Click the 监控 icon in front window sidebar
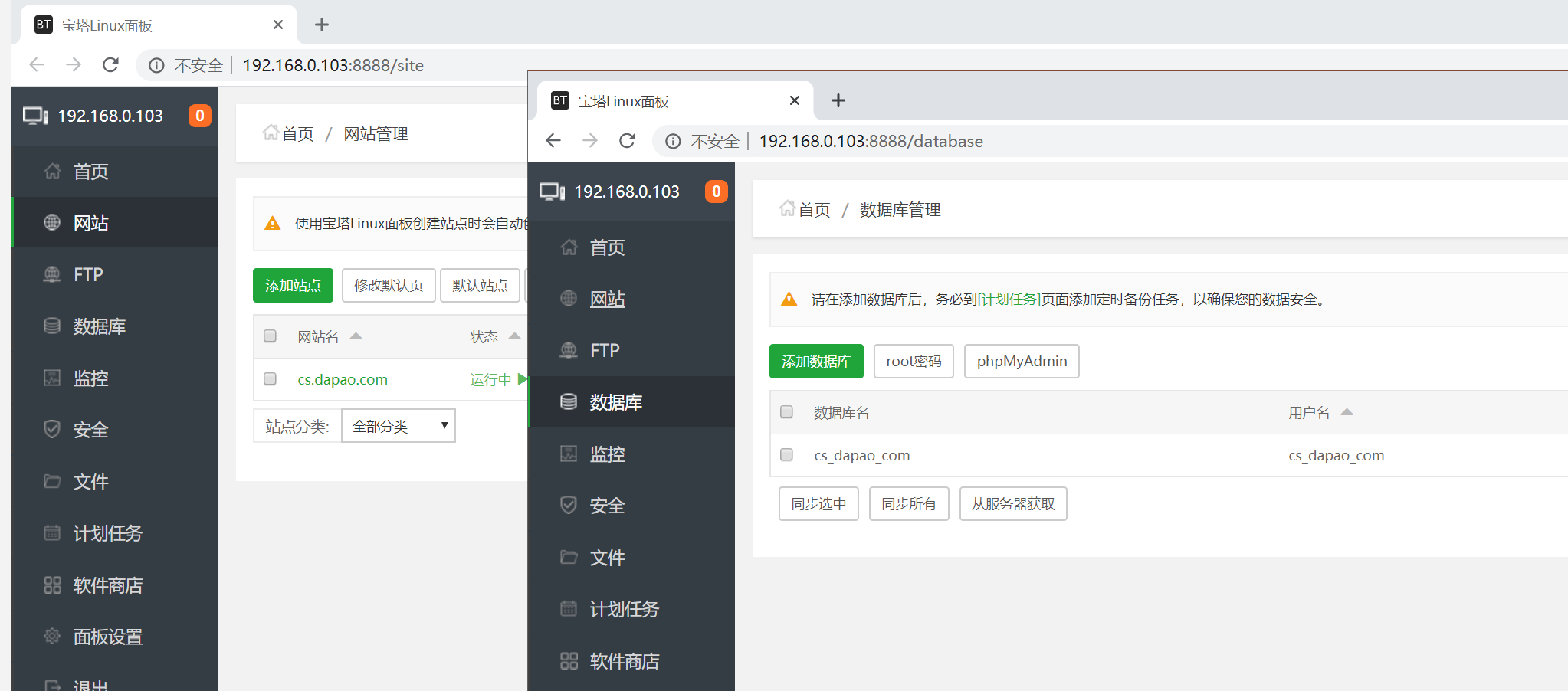This screenshot has width=1568, height=691. [x=569, y=454]
